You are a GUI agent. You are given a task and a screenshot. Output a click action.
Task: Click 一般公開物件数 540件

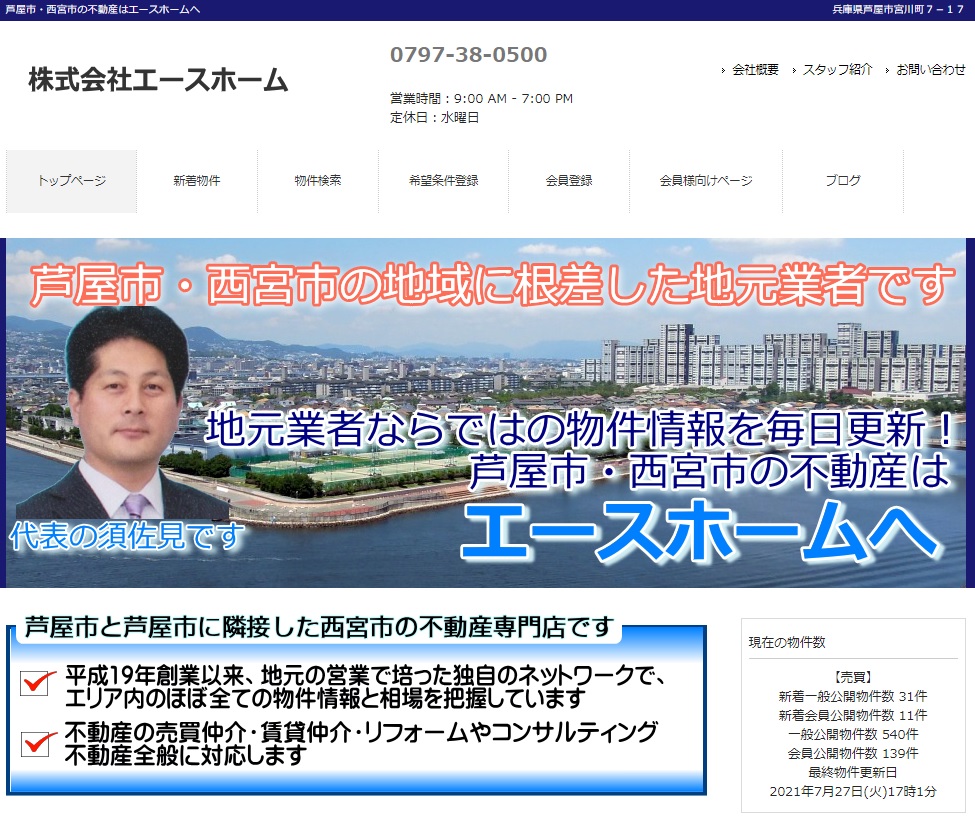click(x=853, y=734)
